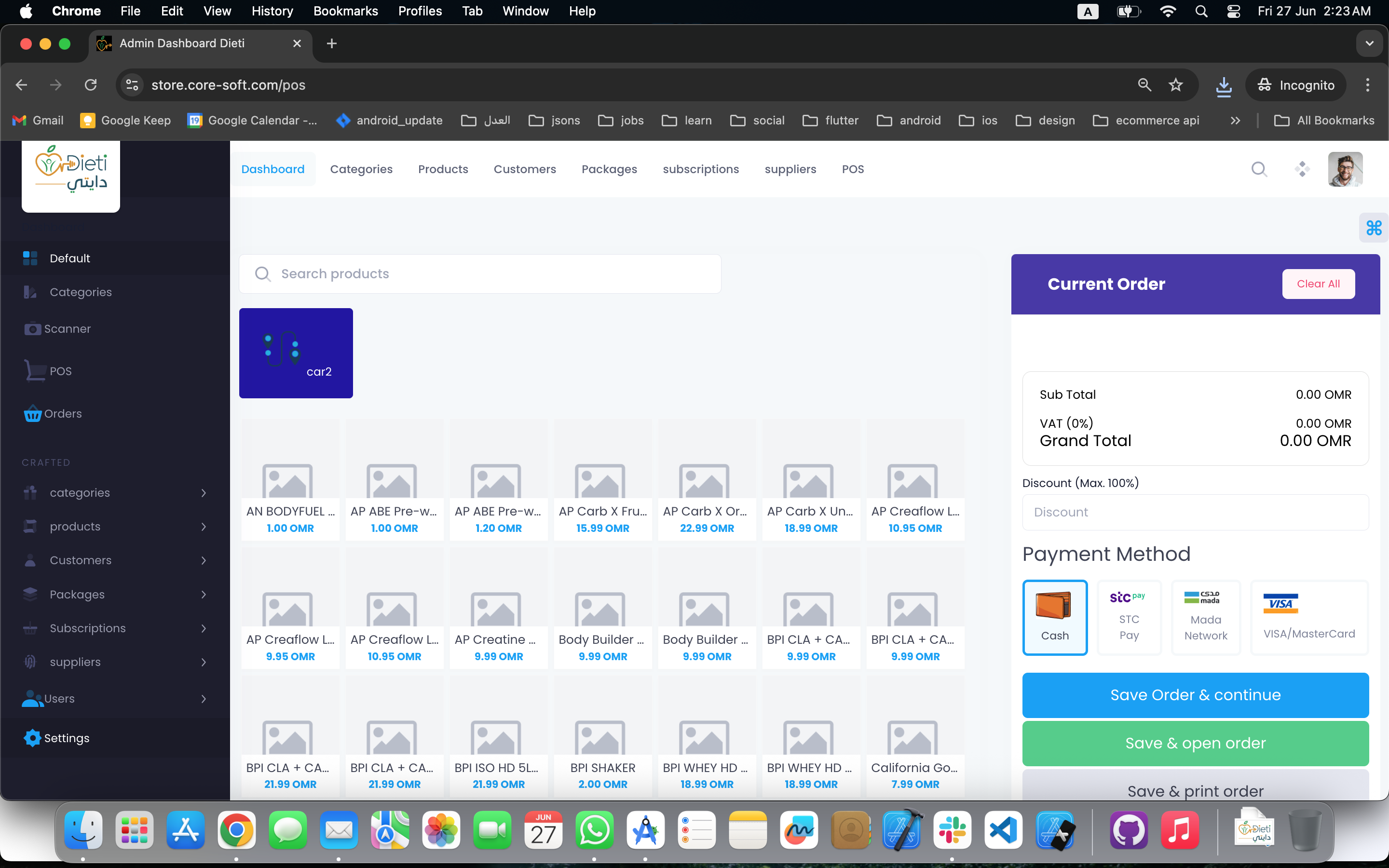Click Save & open order

1196,743
